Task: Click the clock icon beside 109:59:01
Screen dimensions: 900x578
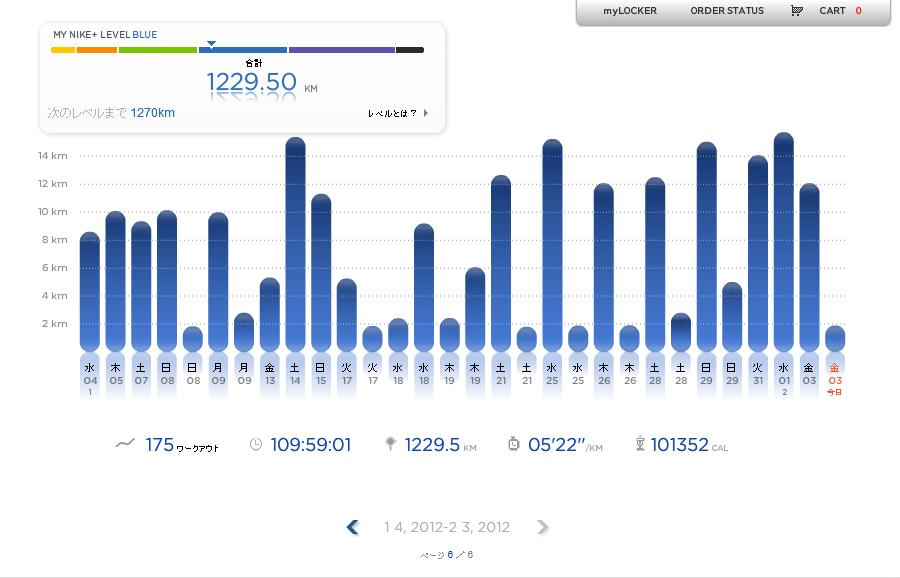Action: click(256, 444)
